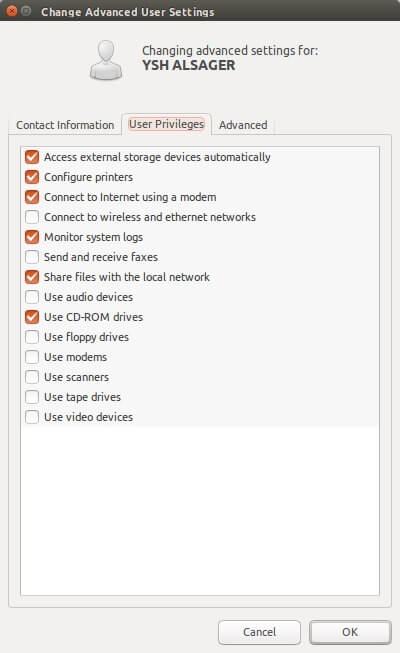400x653 pixels.
Task: Toggle the Monitor system logs checkbox
Action: click(x=32, y=237)
